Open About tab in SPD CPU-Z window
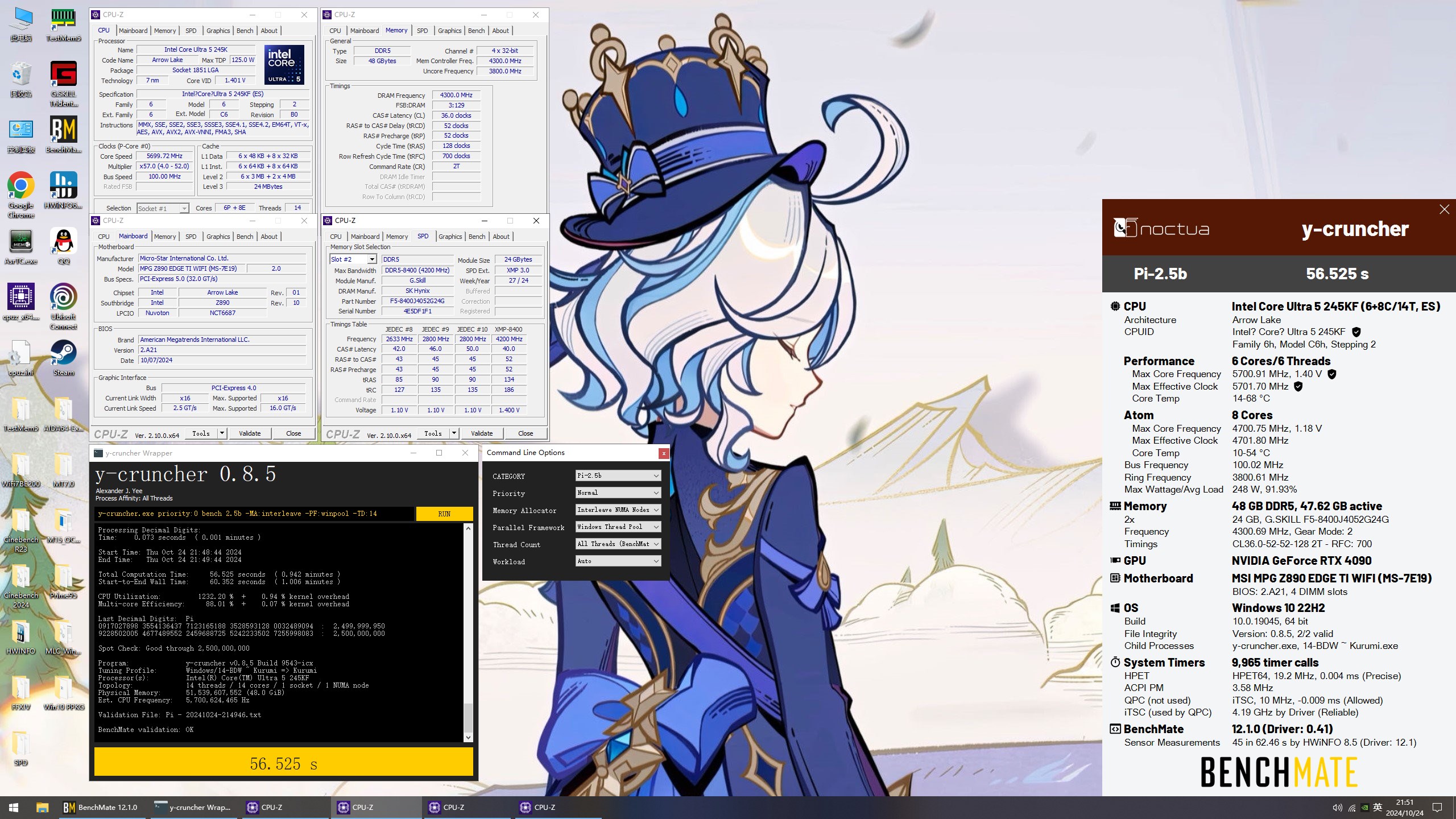This screenshot has width=1456, height=819. pos(501,237)
